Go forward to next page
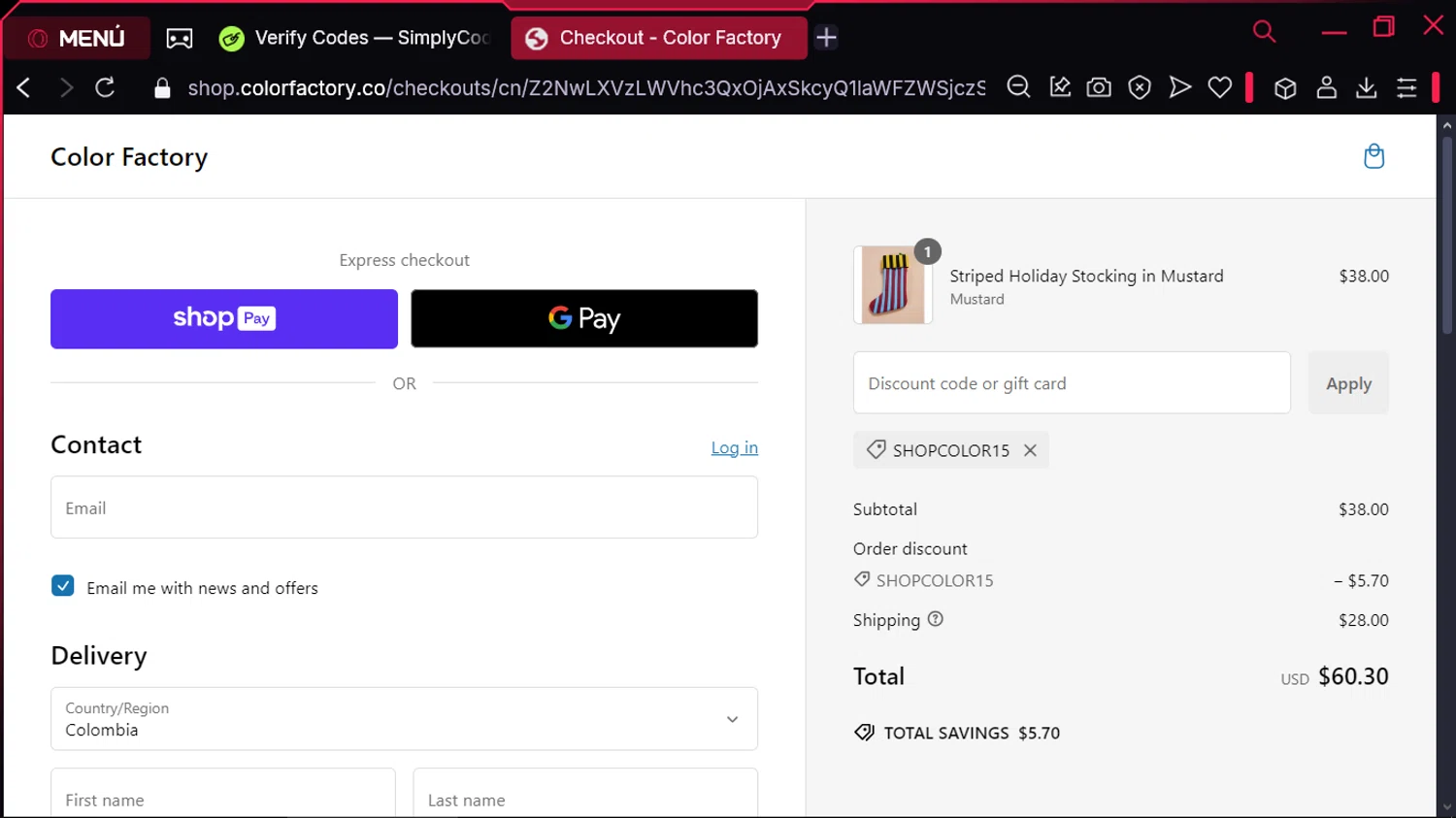 66,88
